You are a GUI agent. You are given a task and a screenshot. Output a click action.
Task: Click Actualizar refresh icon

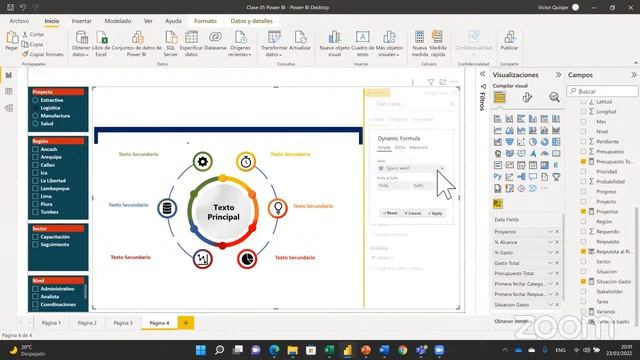point(300,38)
